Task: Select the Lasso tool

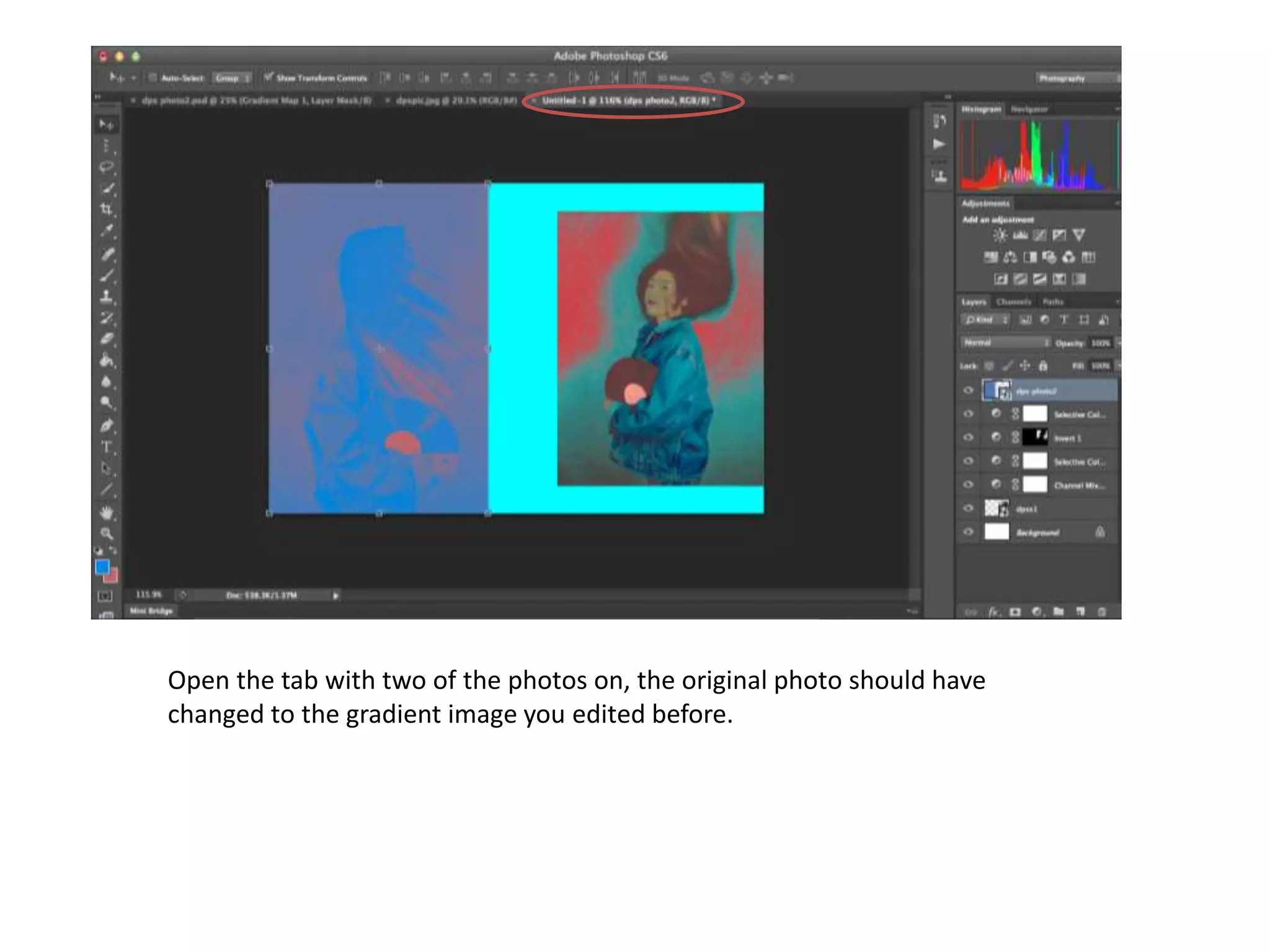Action: coord(107,167)
